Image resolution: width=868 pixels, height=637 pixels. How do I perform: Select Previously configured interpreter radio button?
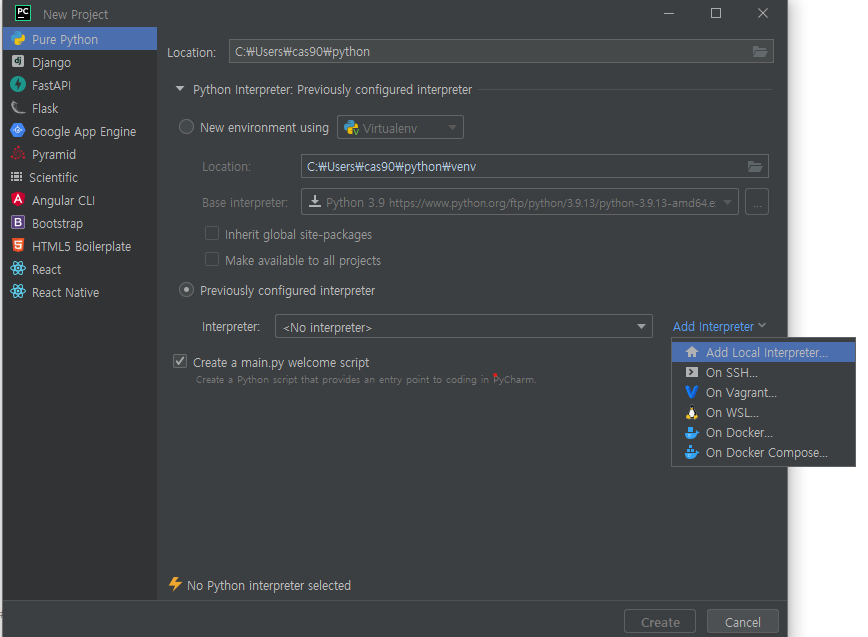(x=187, y=289)
